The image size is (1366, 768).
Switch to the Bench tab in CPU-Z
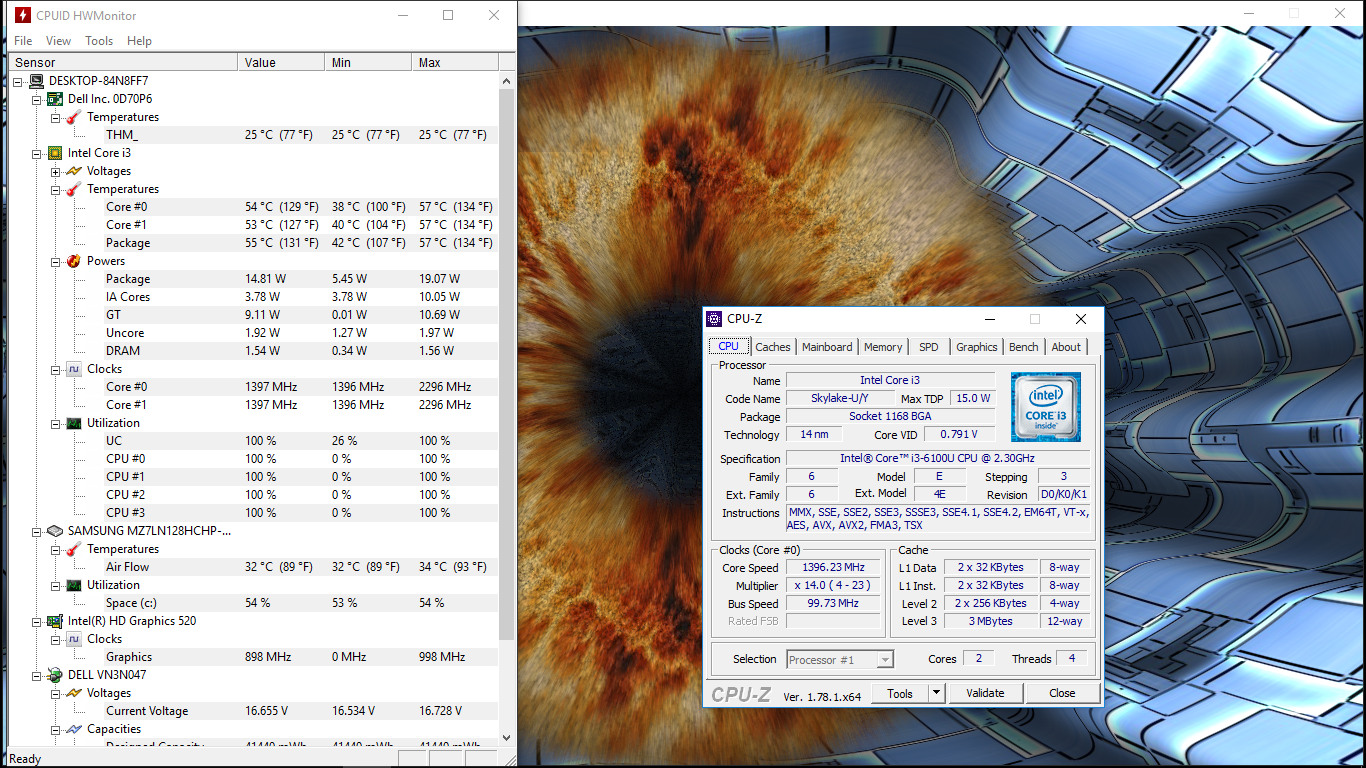pyautogui.click(x=1023, y=347)
